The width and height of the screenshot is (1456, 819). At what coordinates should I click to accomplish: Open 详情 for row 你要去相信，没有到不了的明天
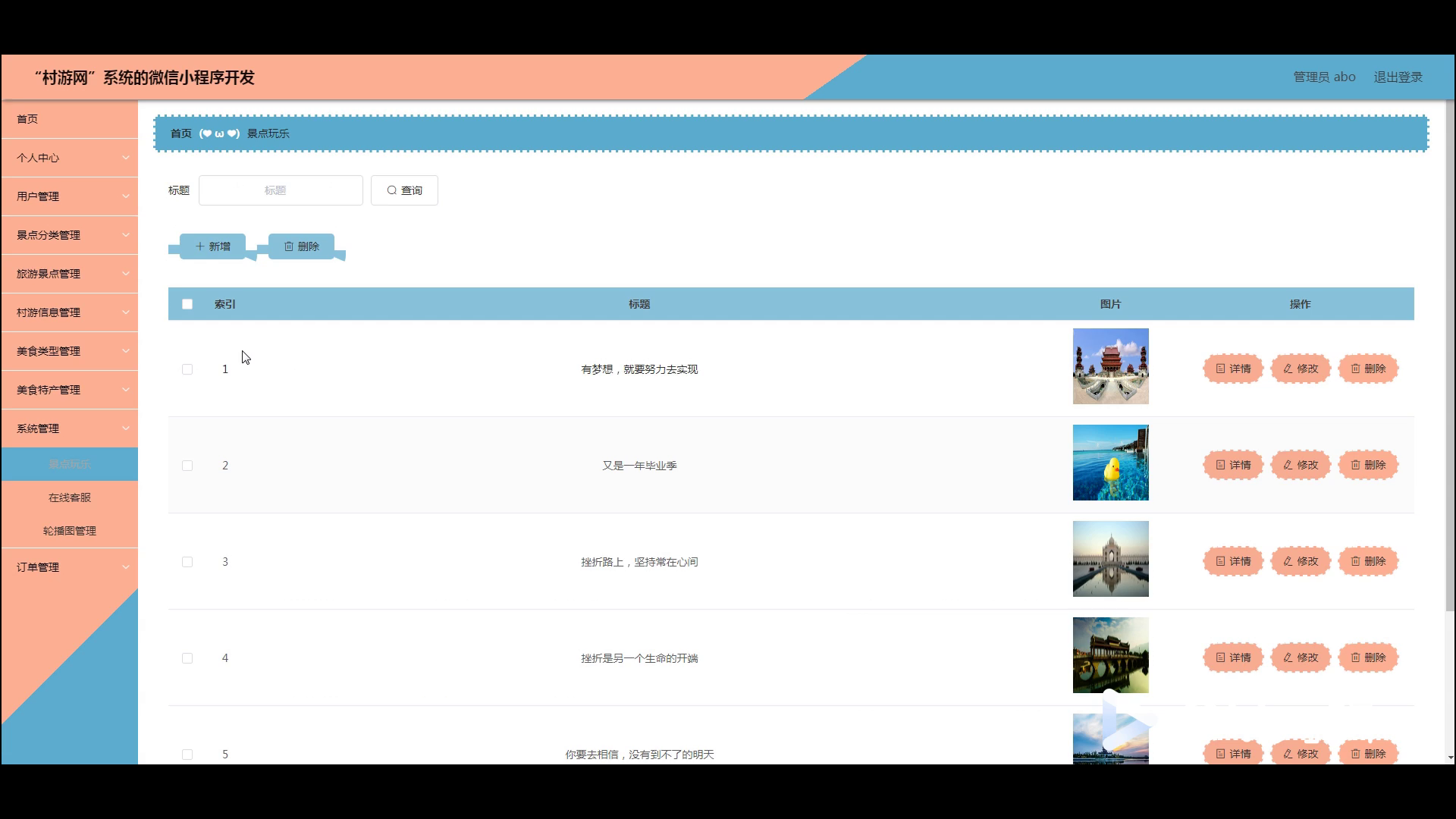(1233, 753)
